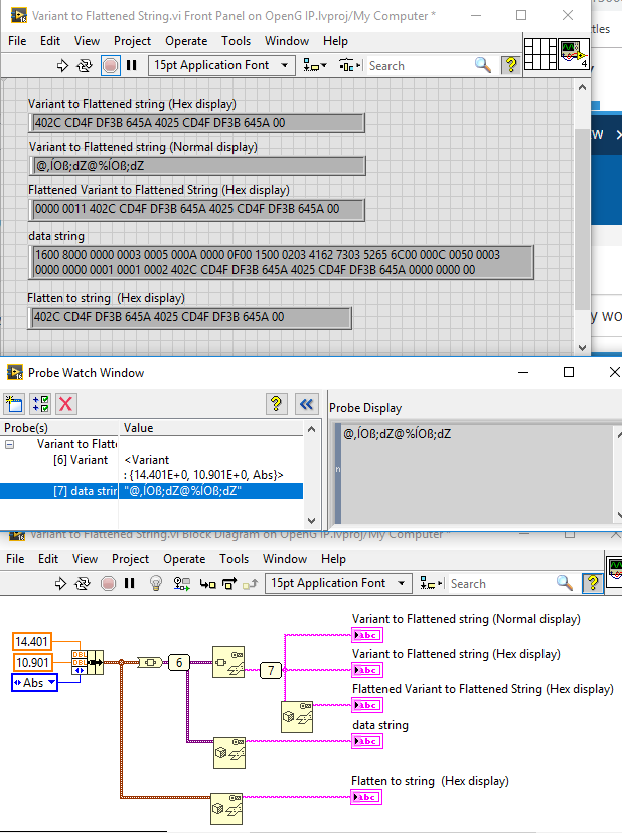Click the Probe(s) column header
This screenshot has height=833, width=627.
(x=60, y=428)
